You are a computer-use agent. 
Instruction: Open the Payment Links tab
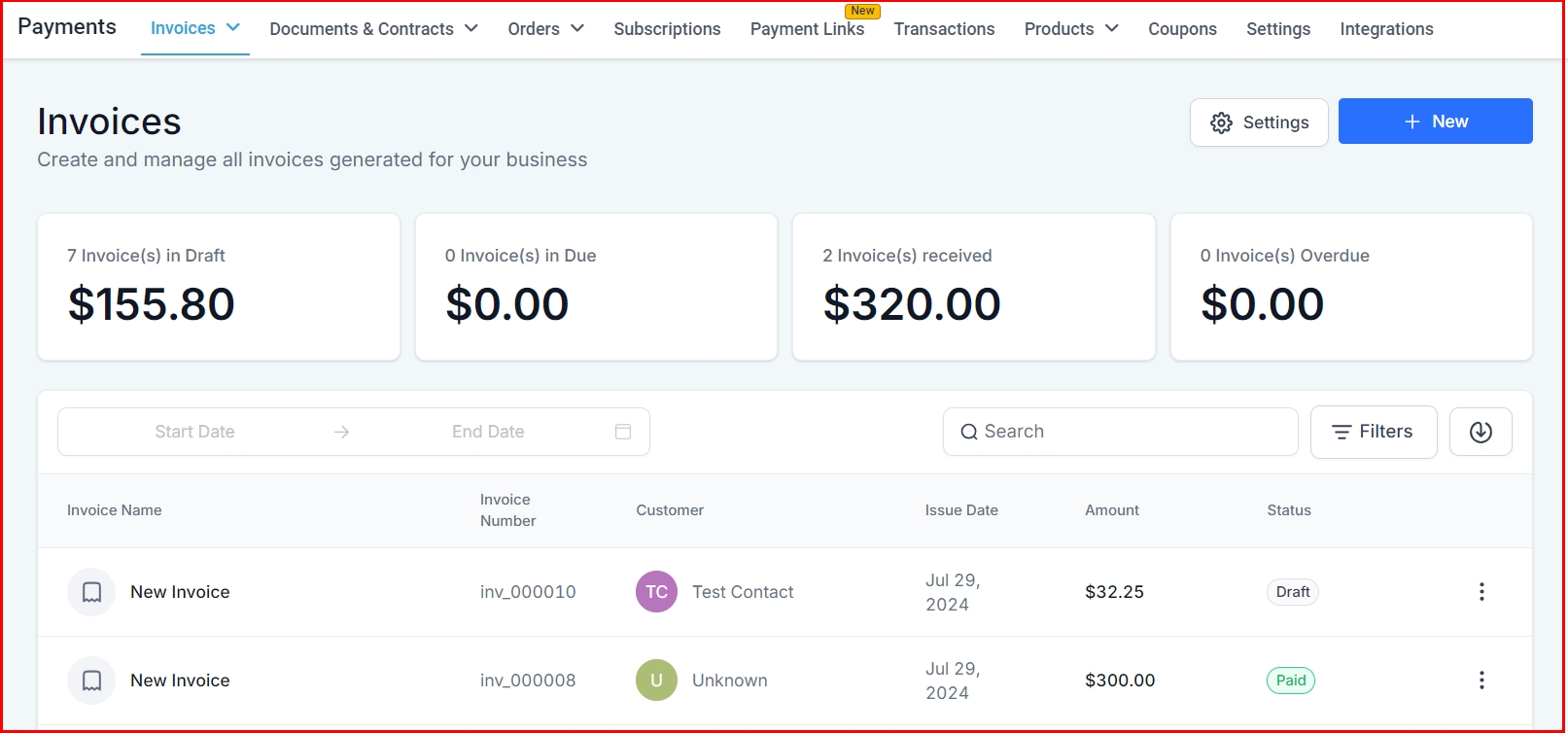point(807,29)
